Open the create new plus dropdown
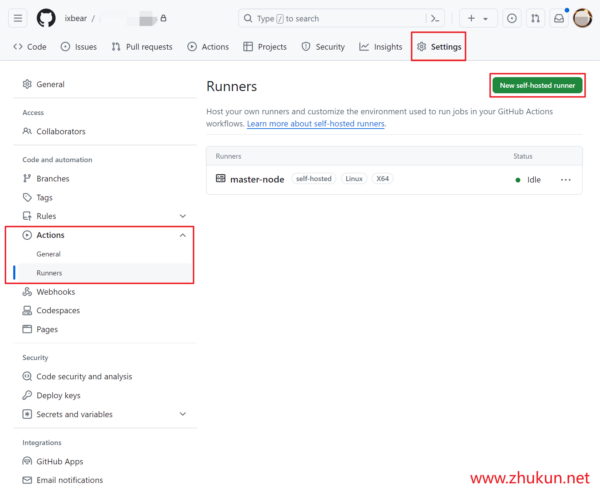 pos(478,18)
